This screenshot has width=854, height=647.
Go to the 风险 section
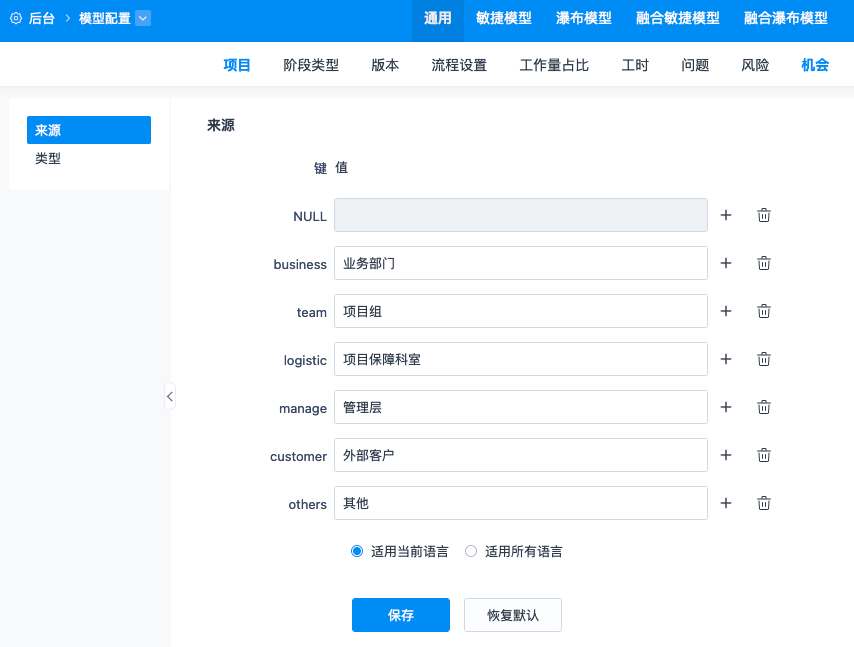click(755, 65)
